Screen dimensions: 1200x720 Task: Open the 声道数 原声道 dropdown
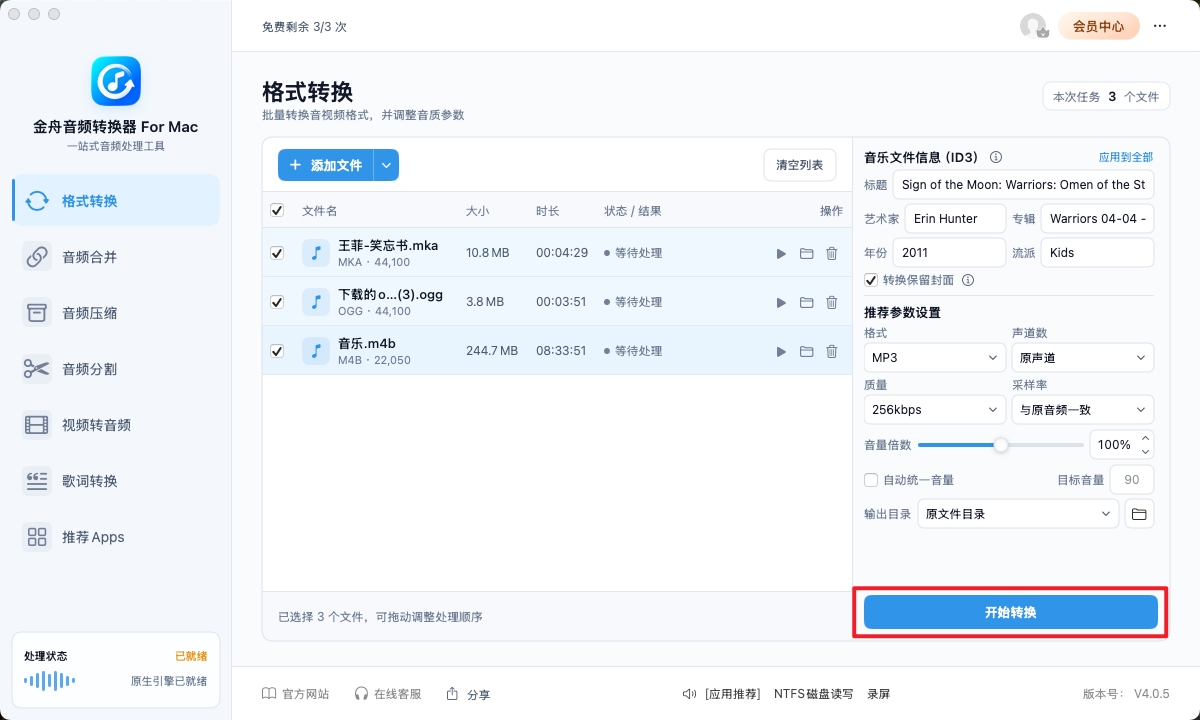point(1083,358)
